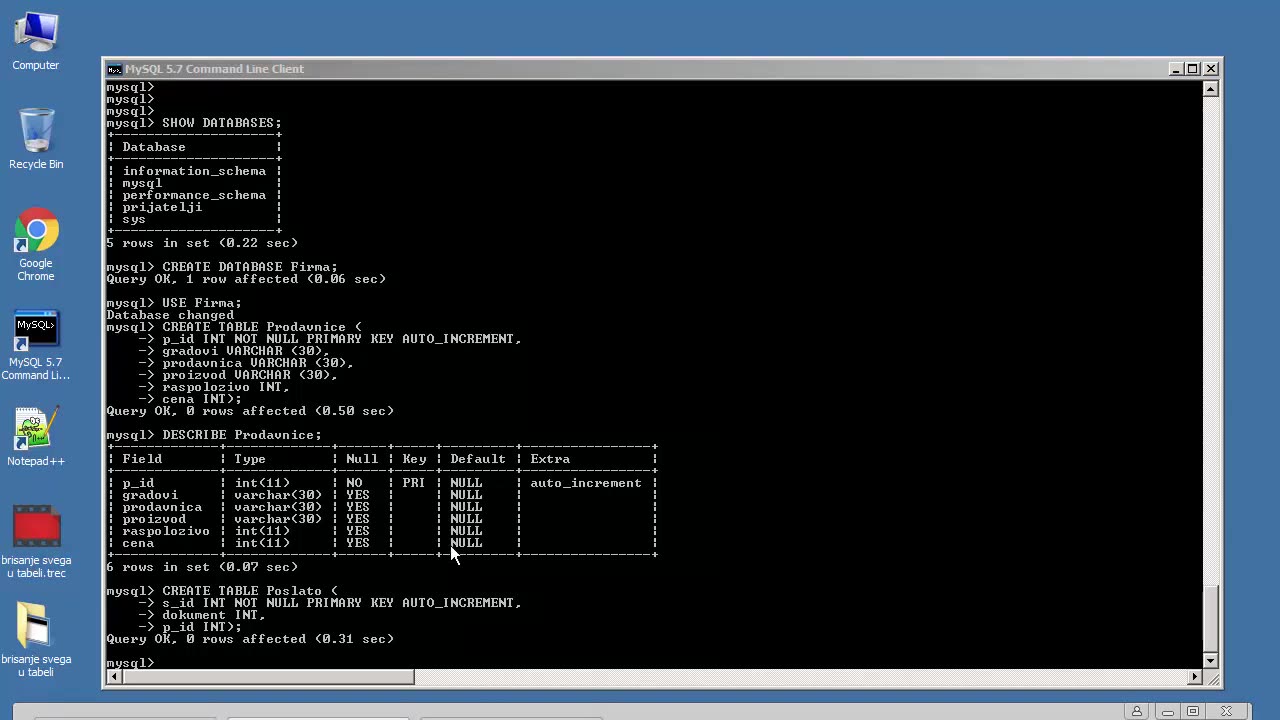Click the 6 rows in set message

(x=202, y=567)
